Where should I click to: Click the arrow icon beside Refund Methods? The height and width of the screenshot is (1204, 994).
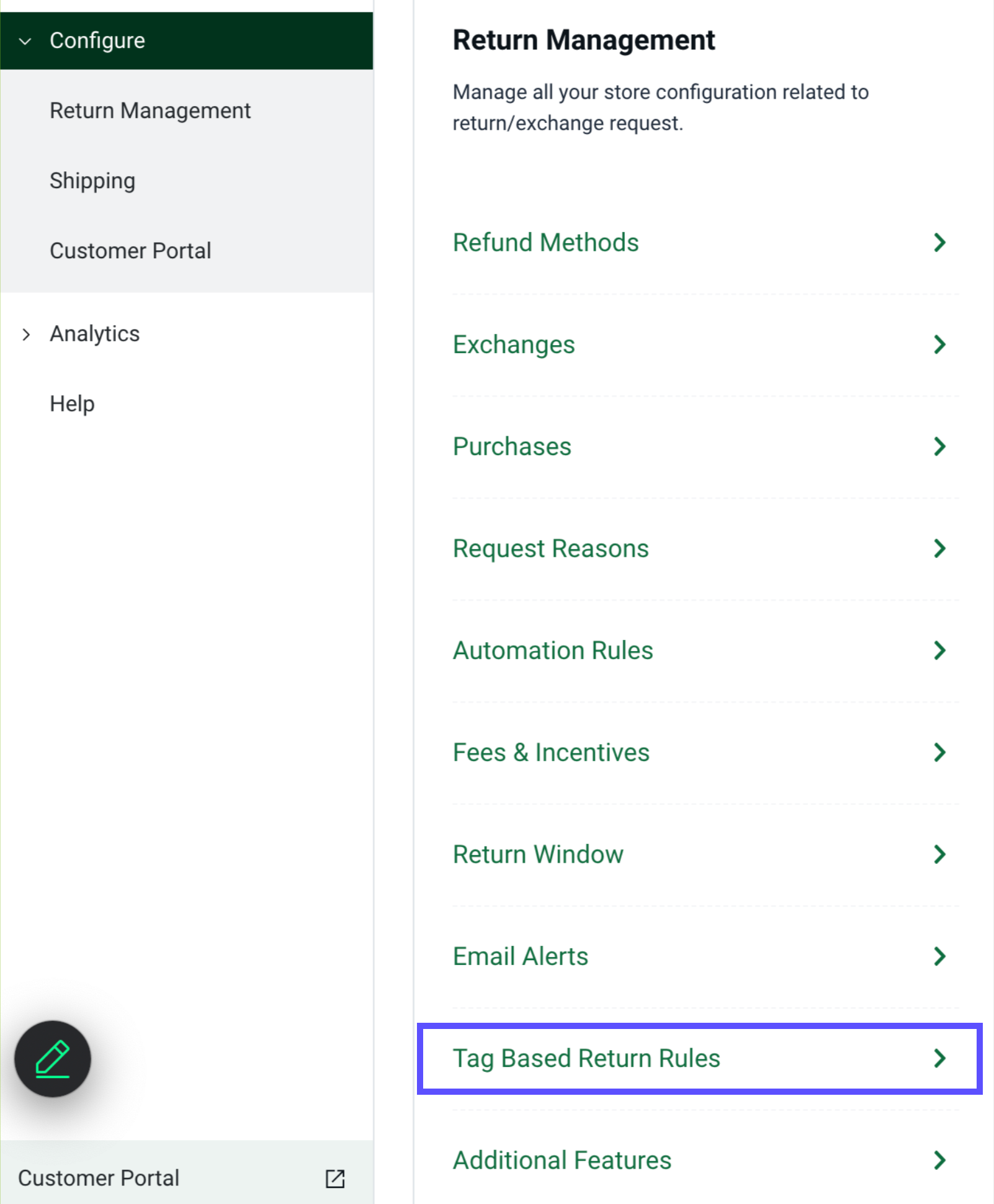939,243
